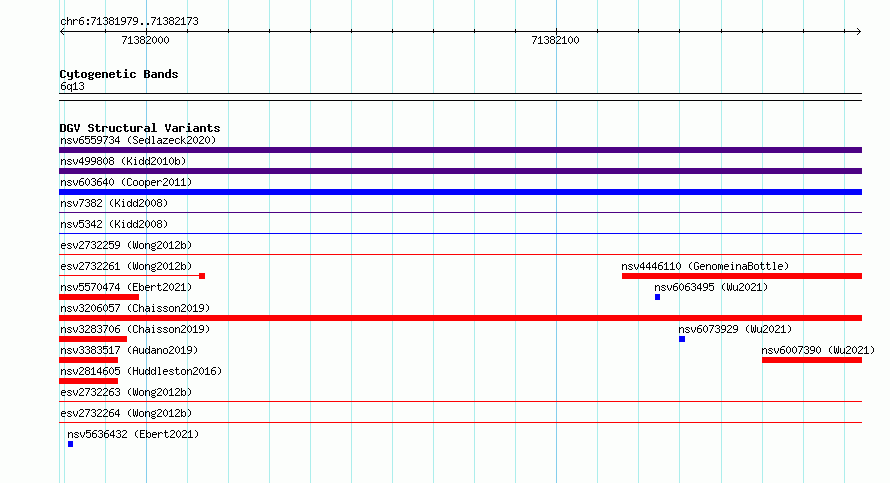This screenshot has height=483, width=890.
Task: Select the red bar under nsv4446110
Action: point(742,276)
